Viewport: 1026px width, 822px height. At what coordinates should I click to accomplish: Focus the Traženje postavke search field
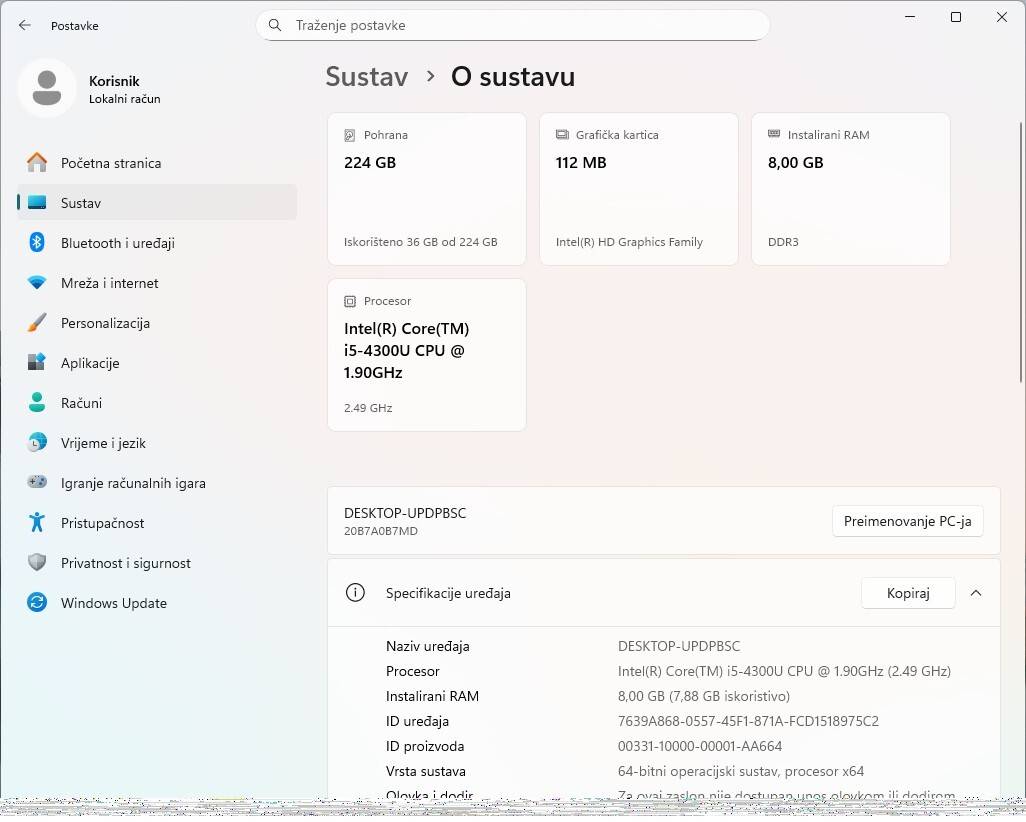click(x=520, y=25)
